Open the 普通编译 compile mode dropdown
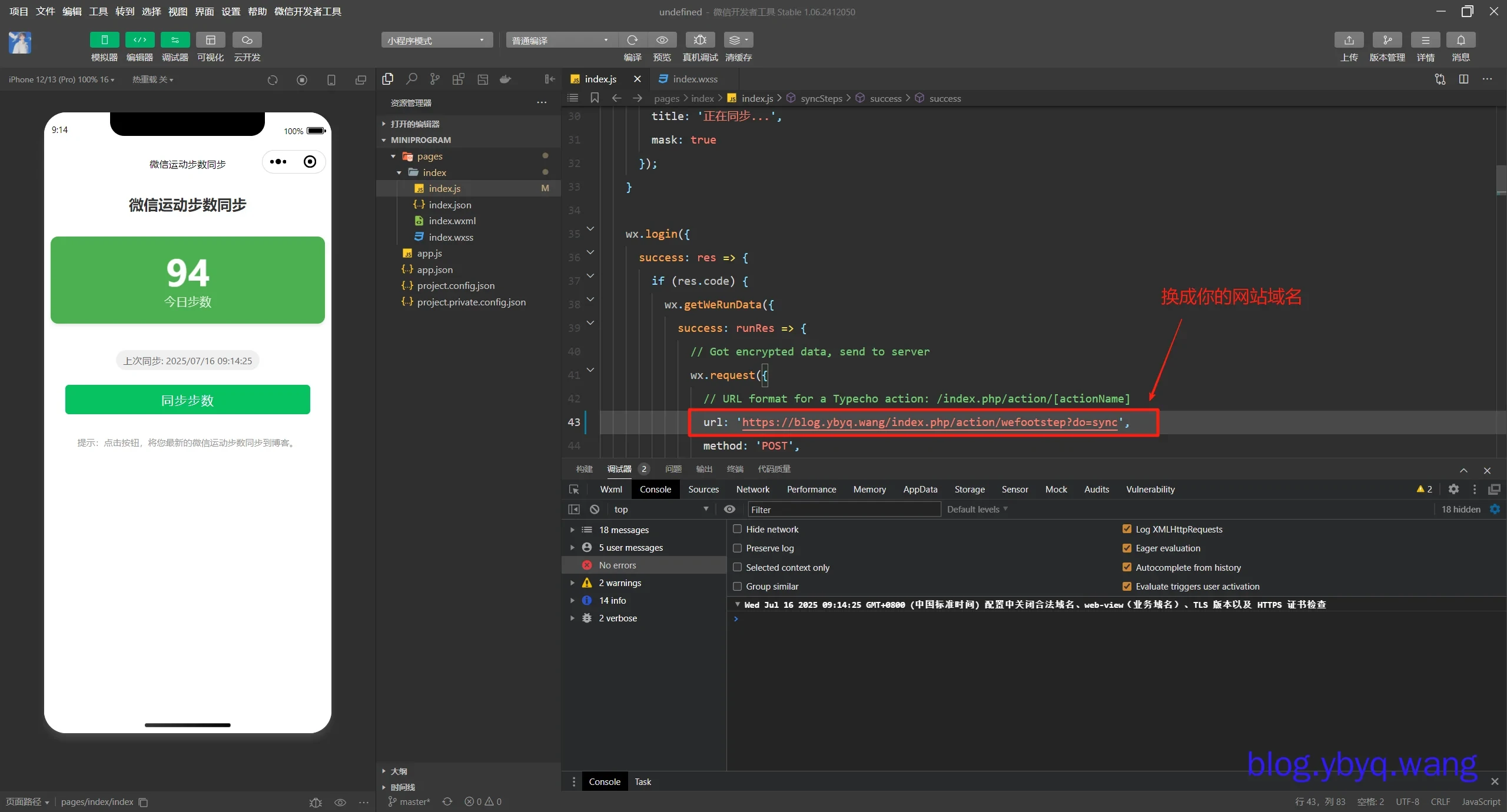The width and height of the screenshot is (1507, 812). point(561,40)
